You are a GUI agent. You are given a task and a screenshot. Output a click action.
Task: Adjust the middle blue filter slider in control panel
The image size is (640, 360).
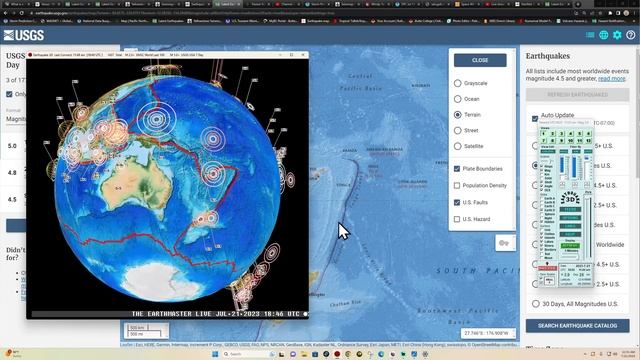(x=575, y=167)
